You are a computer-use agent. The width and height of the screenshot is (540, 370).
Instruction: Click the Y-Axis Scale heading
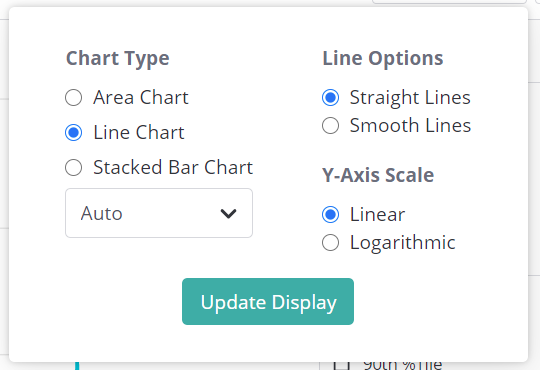point(378,175)
